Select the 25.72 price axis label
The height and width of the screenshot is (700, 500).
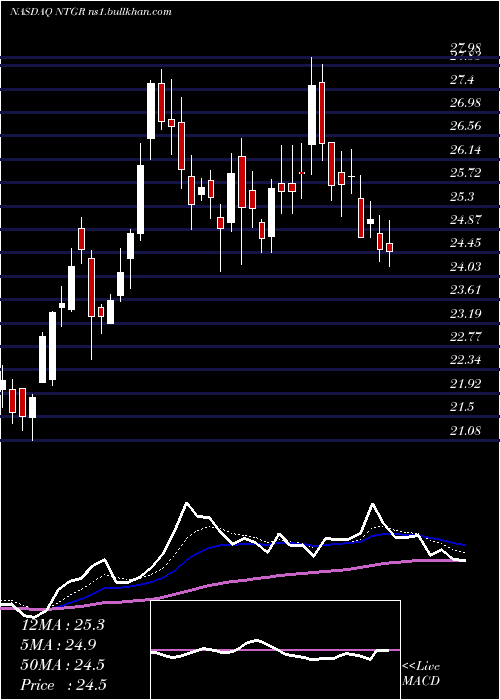point(466,173)
